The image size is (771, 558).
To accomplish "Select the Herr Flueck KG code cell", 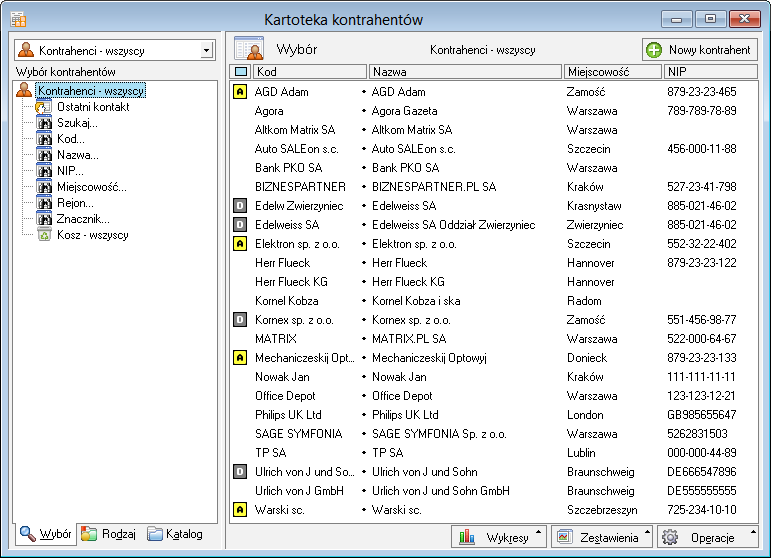I will (291, 282).
